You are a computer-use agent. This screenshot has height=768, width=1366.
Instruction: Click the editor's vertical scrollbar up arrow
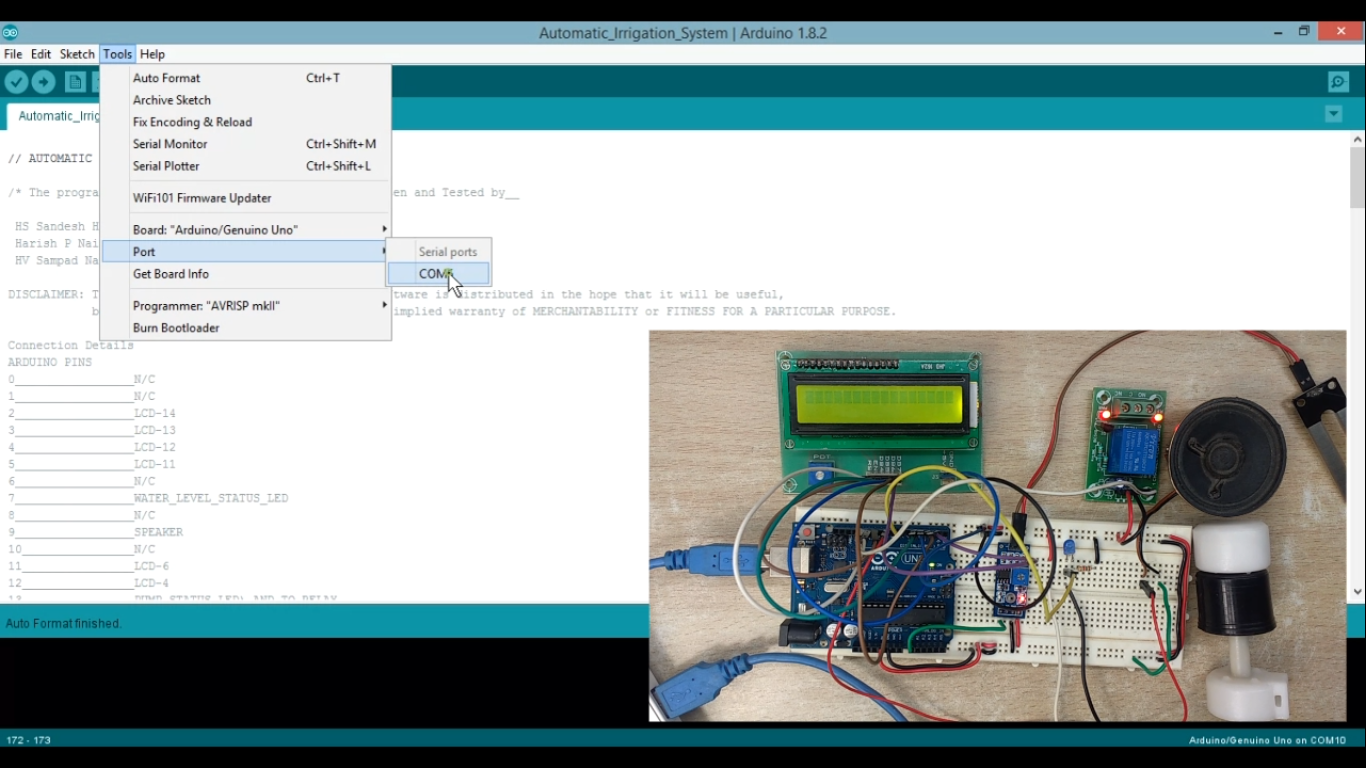coord(1356,138)
